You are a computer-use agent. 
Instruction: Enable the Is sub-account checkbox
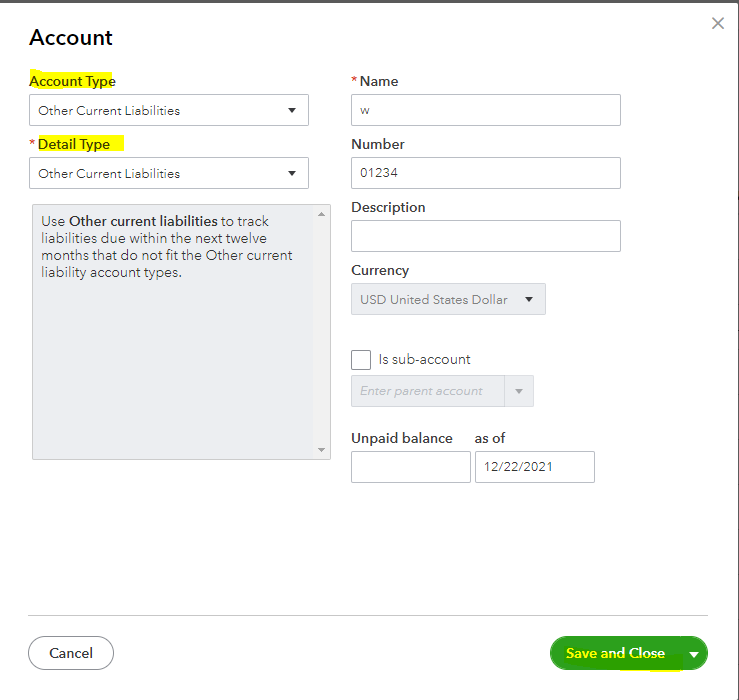point(361,360)
